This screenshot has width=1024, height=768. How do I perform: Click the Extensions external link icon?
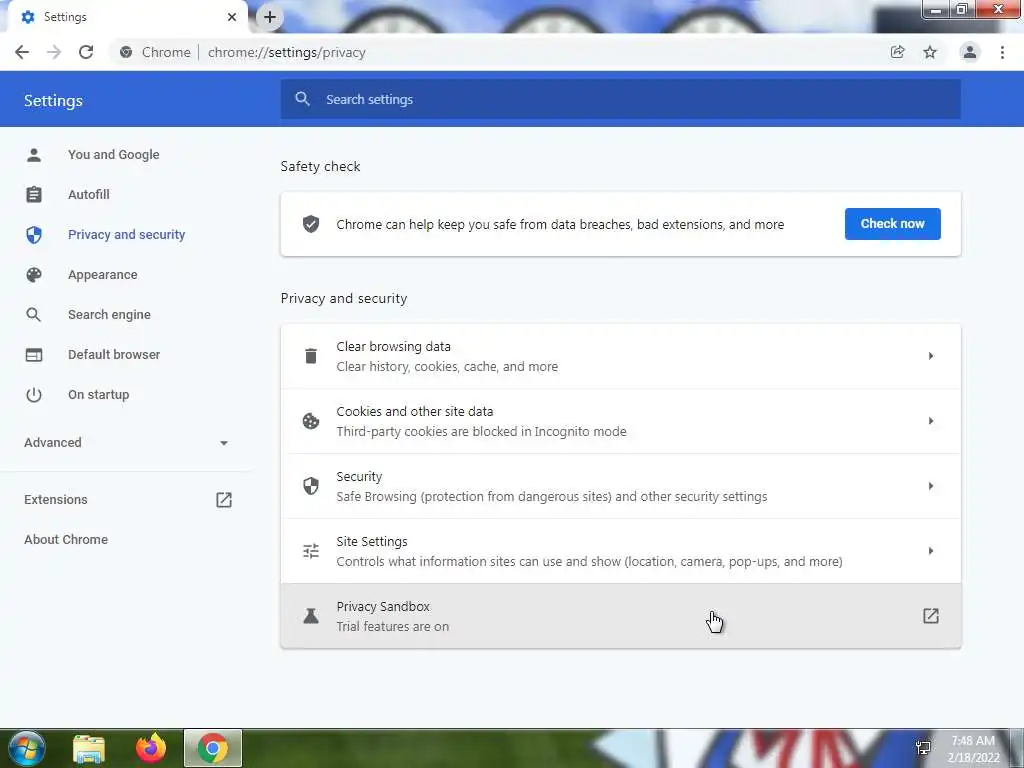click(x=224, y=500)
